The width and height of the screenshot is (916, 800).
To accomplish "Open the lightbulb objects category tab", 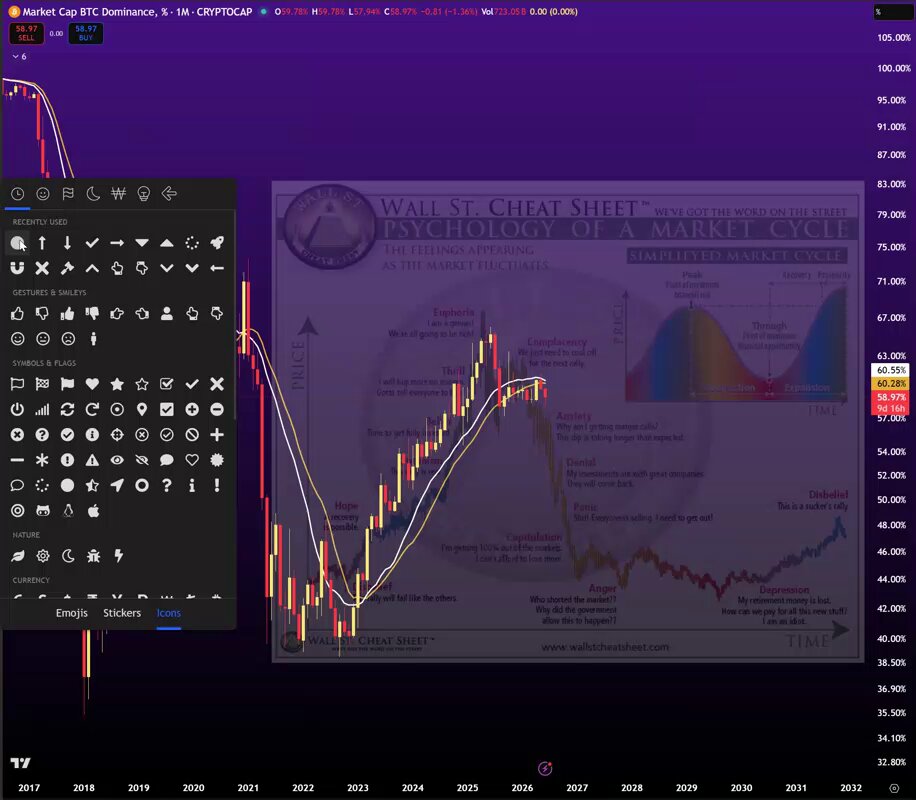I will point(144,193).
